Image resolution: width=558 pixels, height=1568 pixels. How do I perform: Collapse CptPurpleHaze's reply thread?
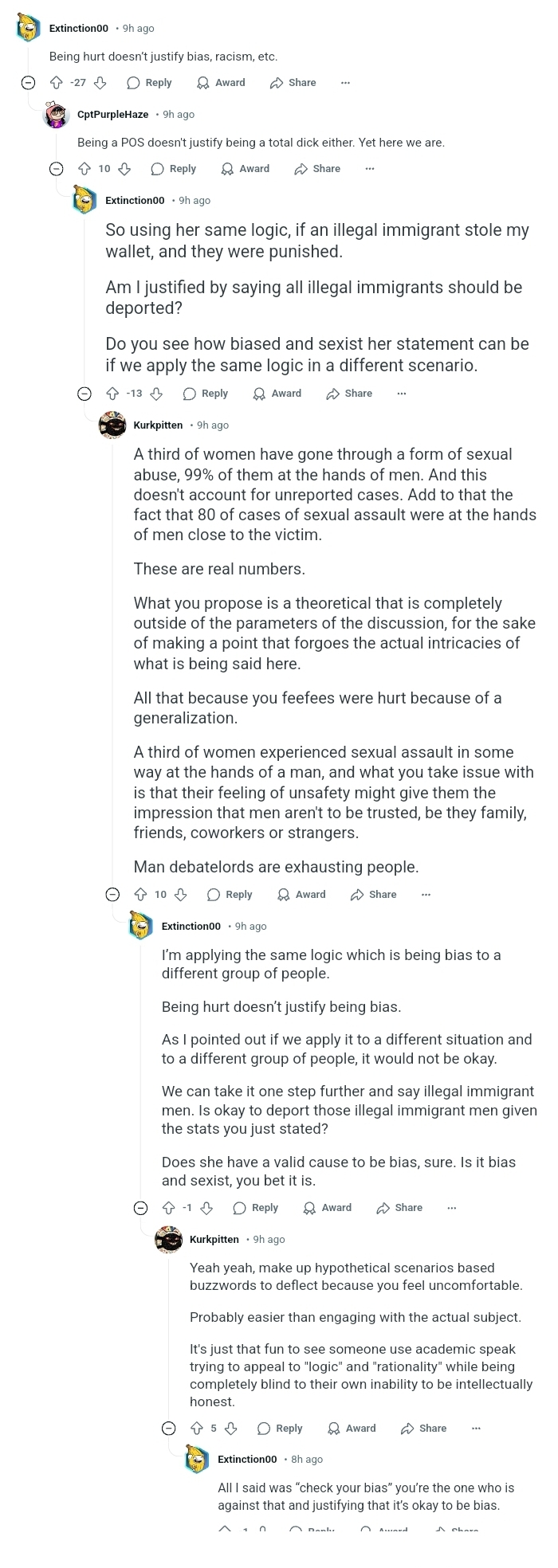56,169
